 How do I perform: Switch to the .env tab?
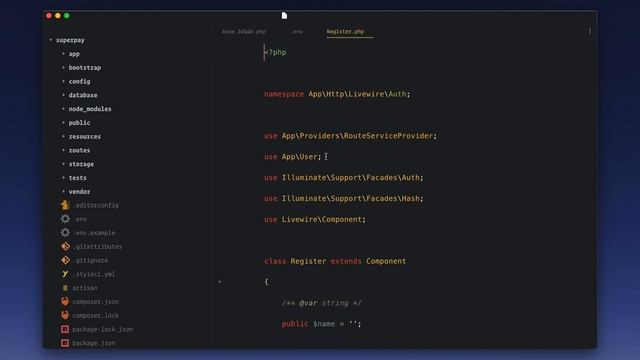click(297, 31)
